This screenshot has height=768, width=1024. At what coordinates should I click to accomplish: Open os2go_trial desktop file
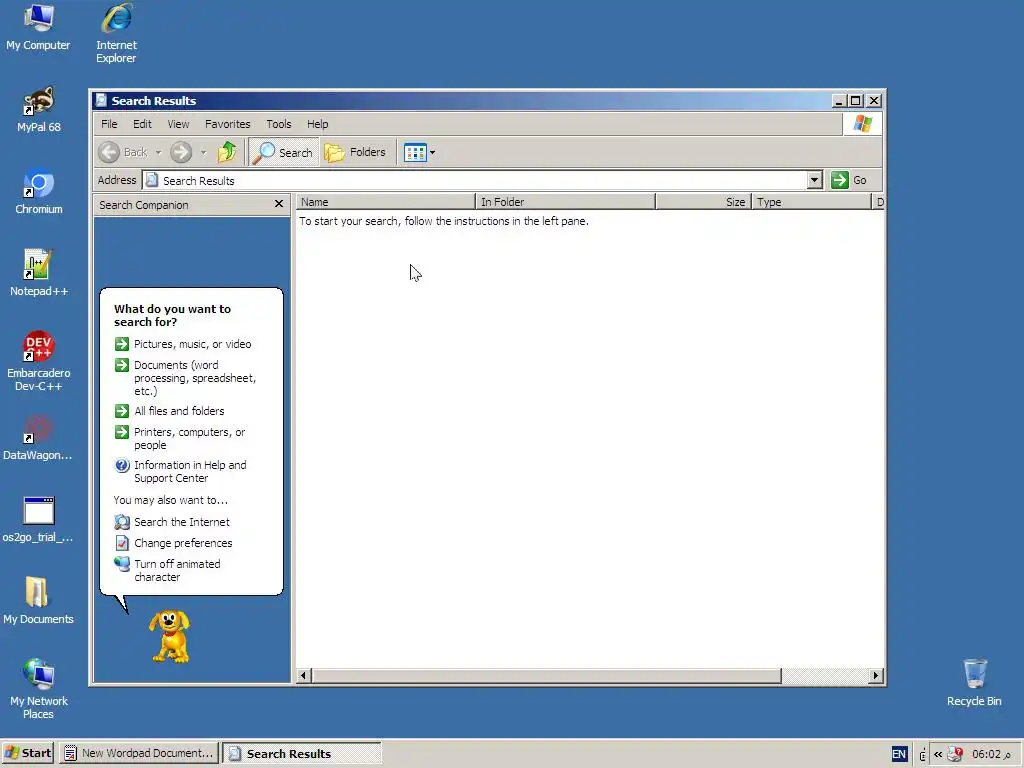point(38,520)
